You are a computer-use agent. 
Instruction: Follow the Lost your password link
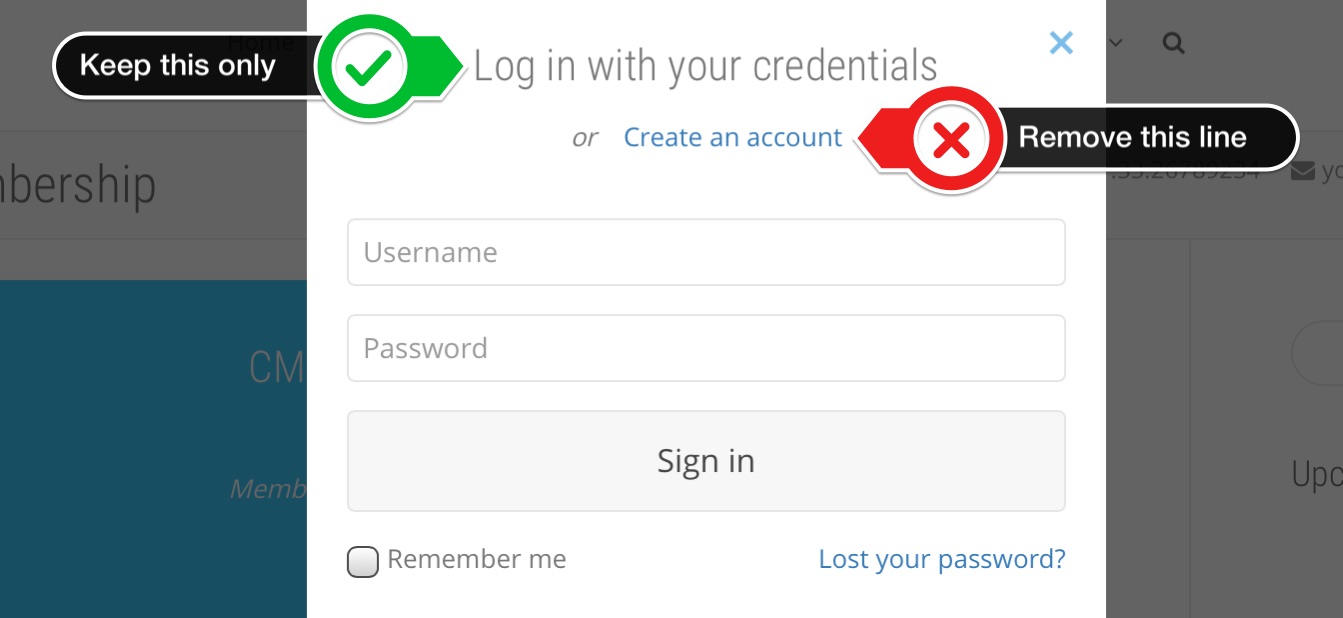pyautogui.click(x=942, y=559)
